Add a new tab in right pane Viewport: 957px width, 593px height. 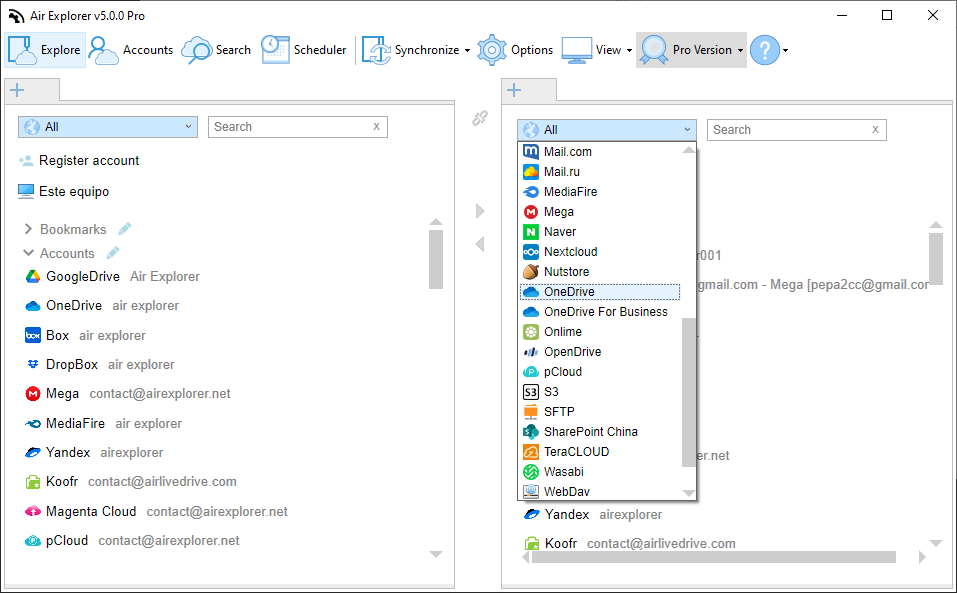tap(515, 90)
